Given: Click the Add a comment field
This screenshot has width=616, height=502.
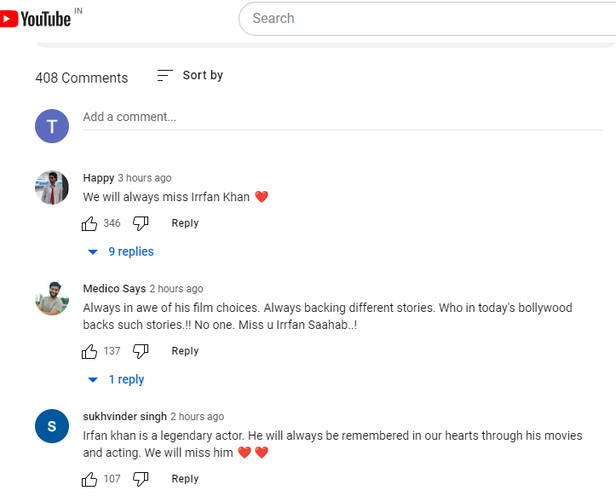Looking at the screenshot, I should click(x=342, y=117).
